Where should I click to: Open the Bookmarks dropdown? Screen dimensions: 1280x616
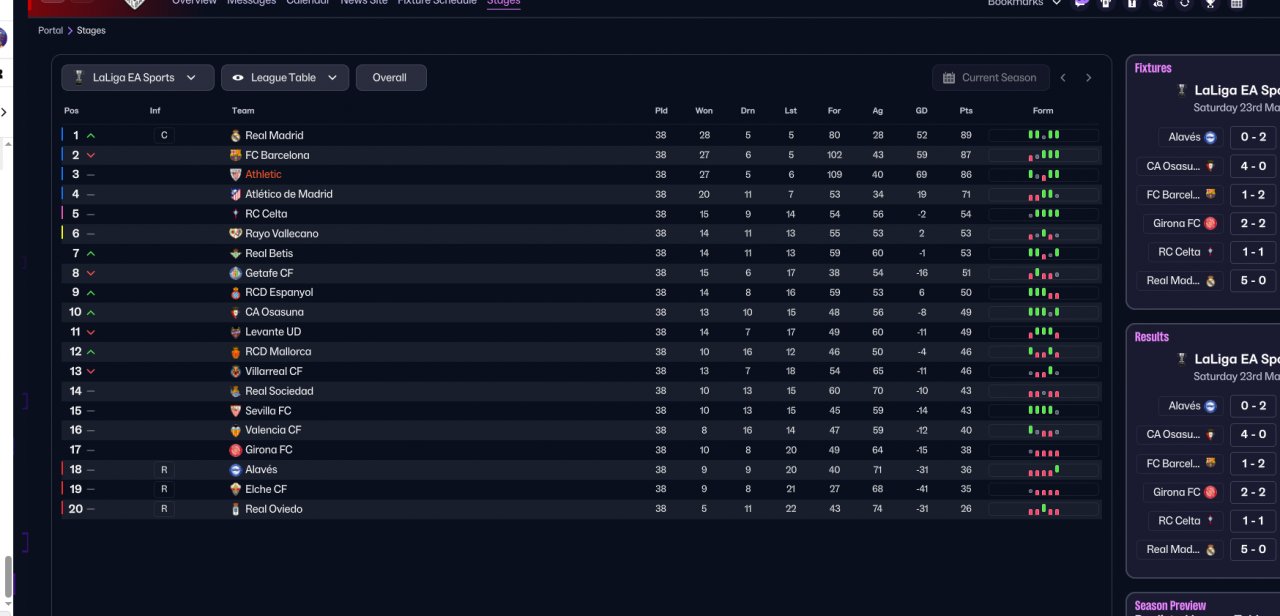1024,4
